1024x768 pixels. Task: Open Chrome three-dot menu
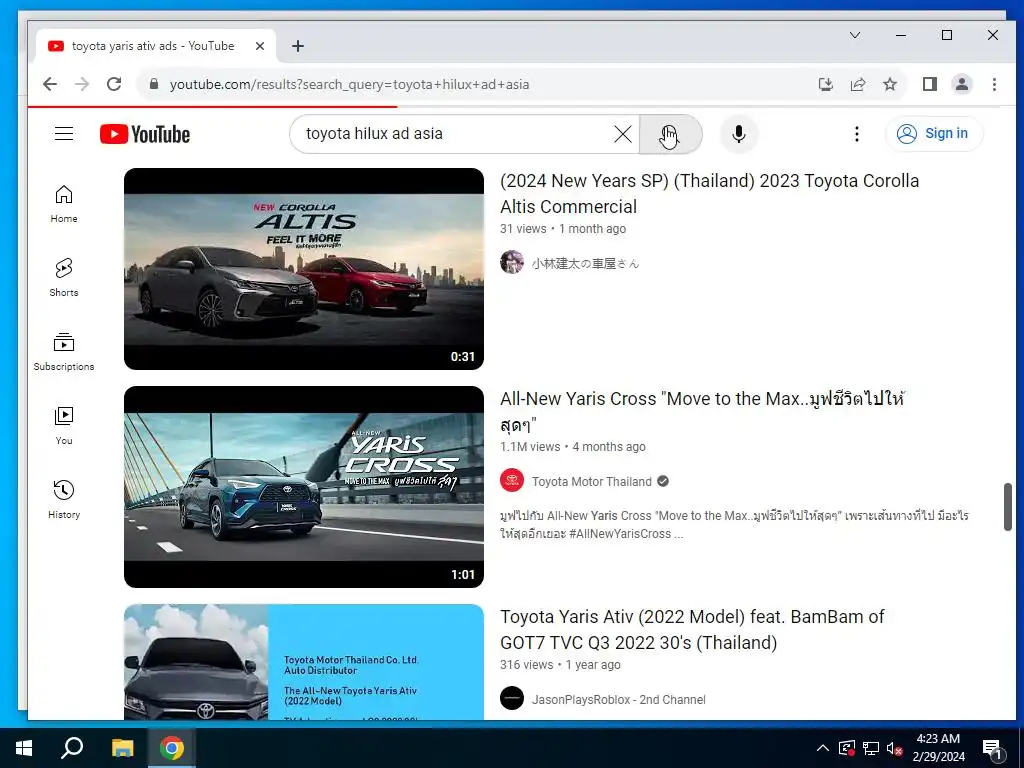coord(994,84)
